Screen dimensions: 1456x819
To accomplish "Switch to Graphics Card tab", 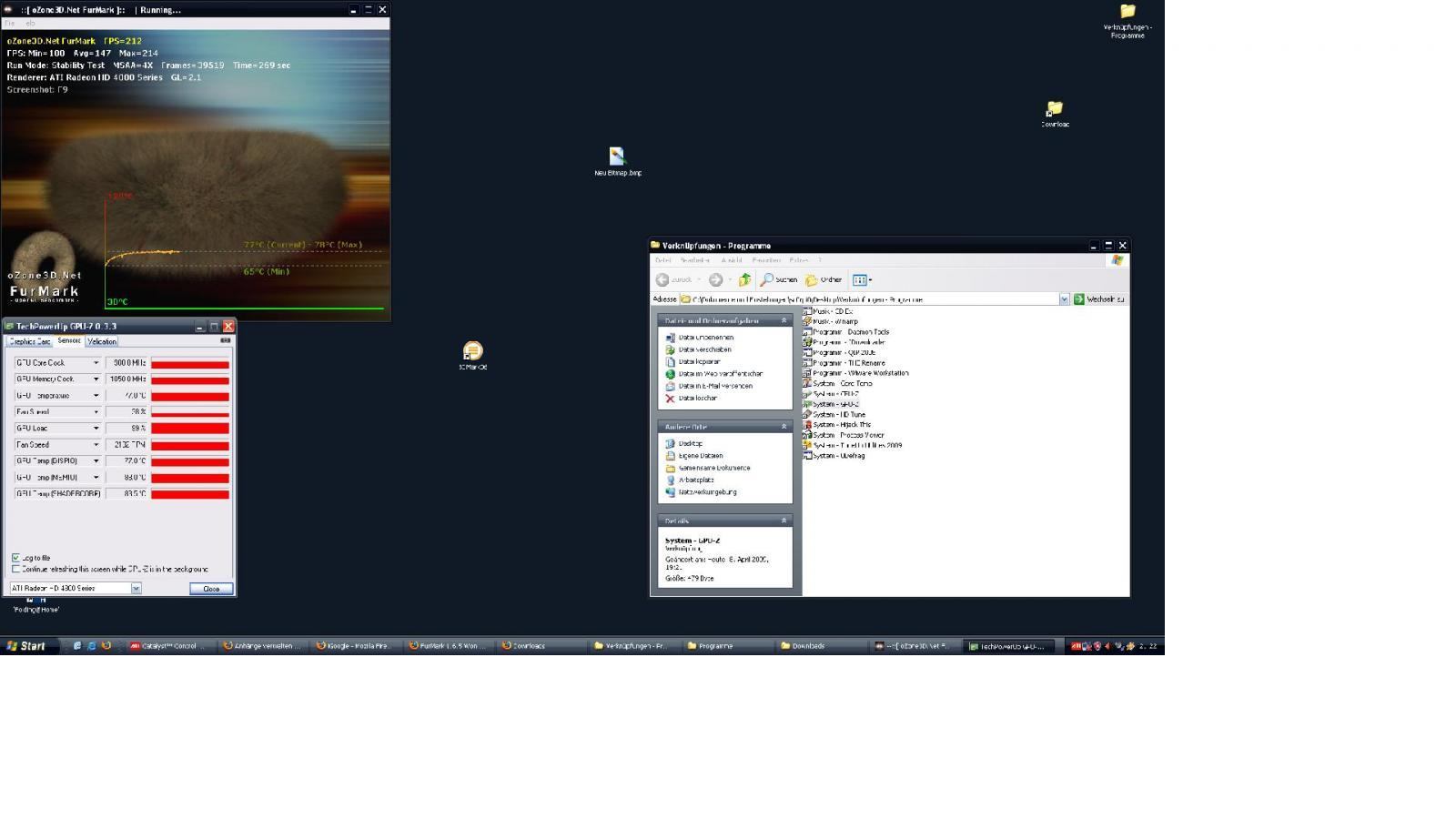I will pos(30,342).
